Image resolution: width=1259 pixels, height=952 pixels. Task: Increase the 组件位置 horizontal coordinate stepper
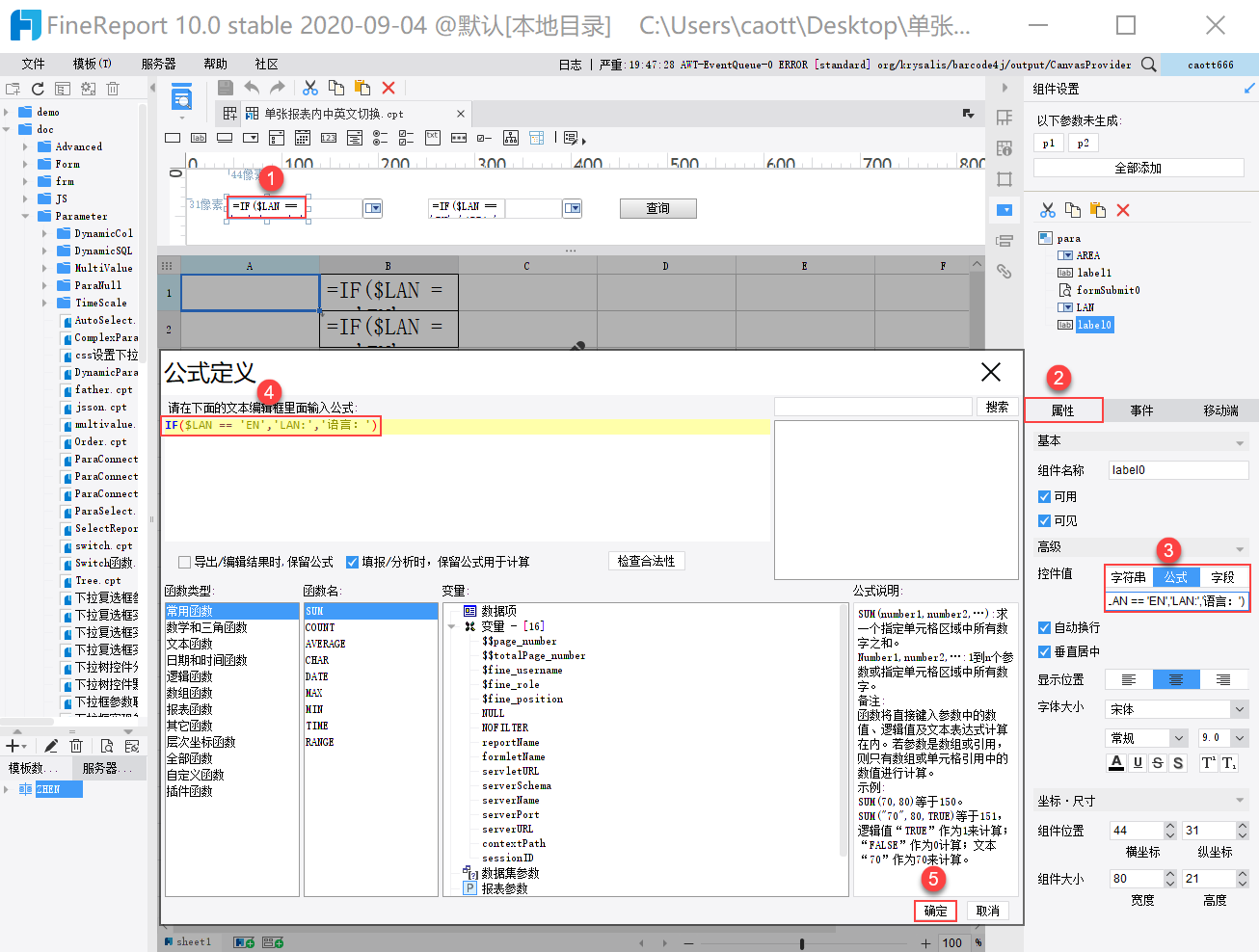pyautogui.click(x=1170, y=826)
